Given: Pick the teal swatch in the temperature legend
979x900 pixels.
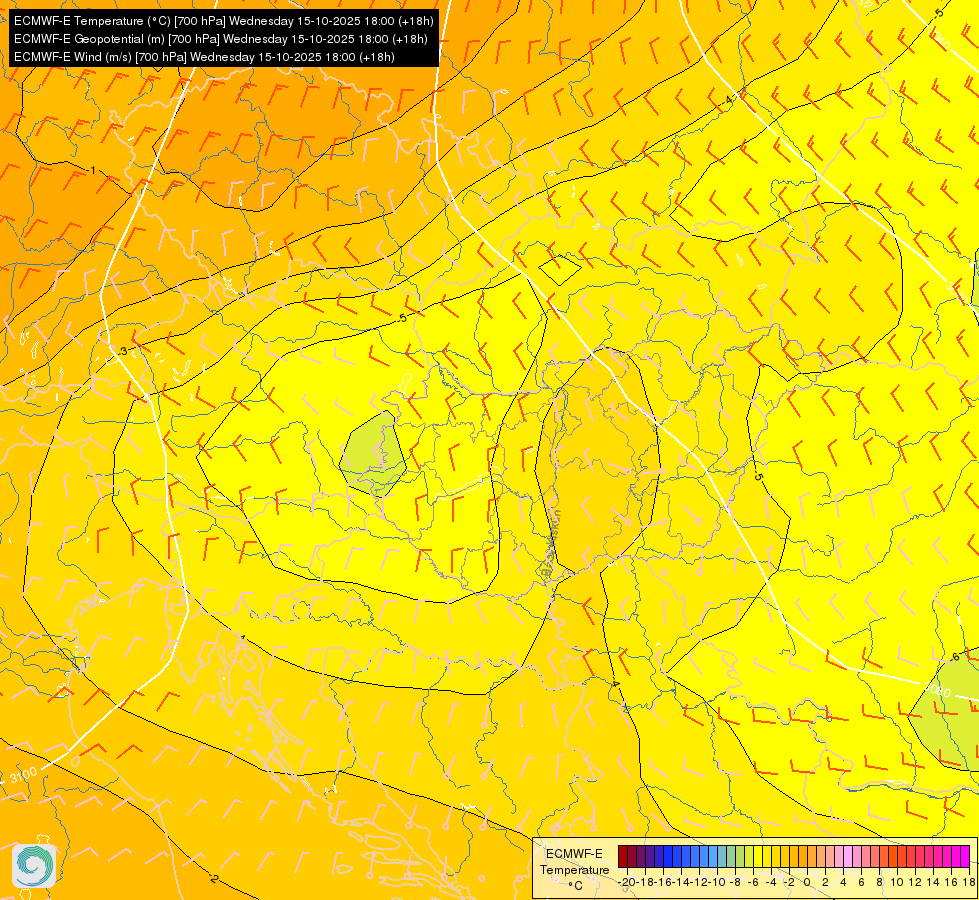Looking at the screenshot, I should pos(722,856).
